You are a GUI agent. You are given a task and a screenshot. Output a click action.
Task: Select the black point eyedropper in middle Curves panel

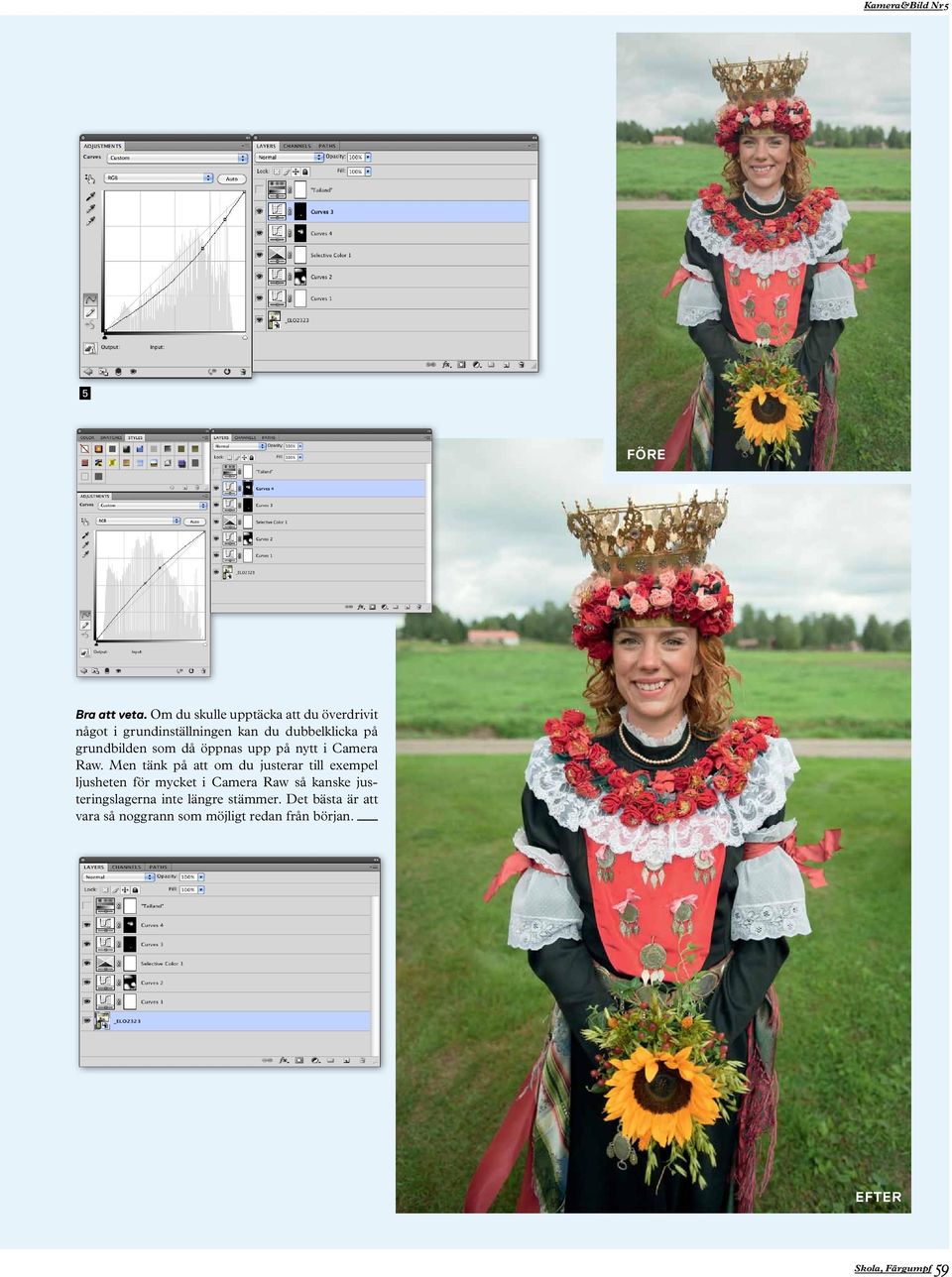pyautogui.click(x=85, y=536)
